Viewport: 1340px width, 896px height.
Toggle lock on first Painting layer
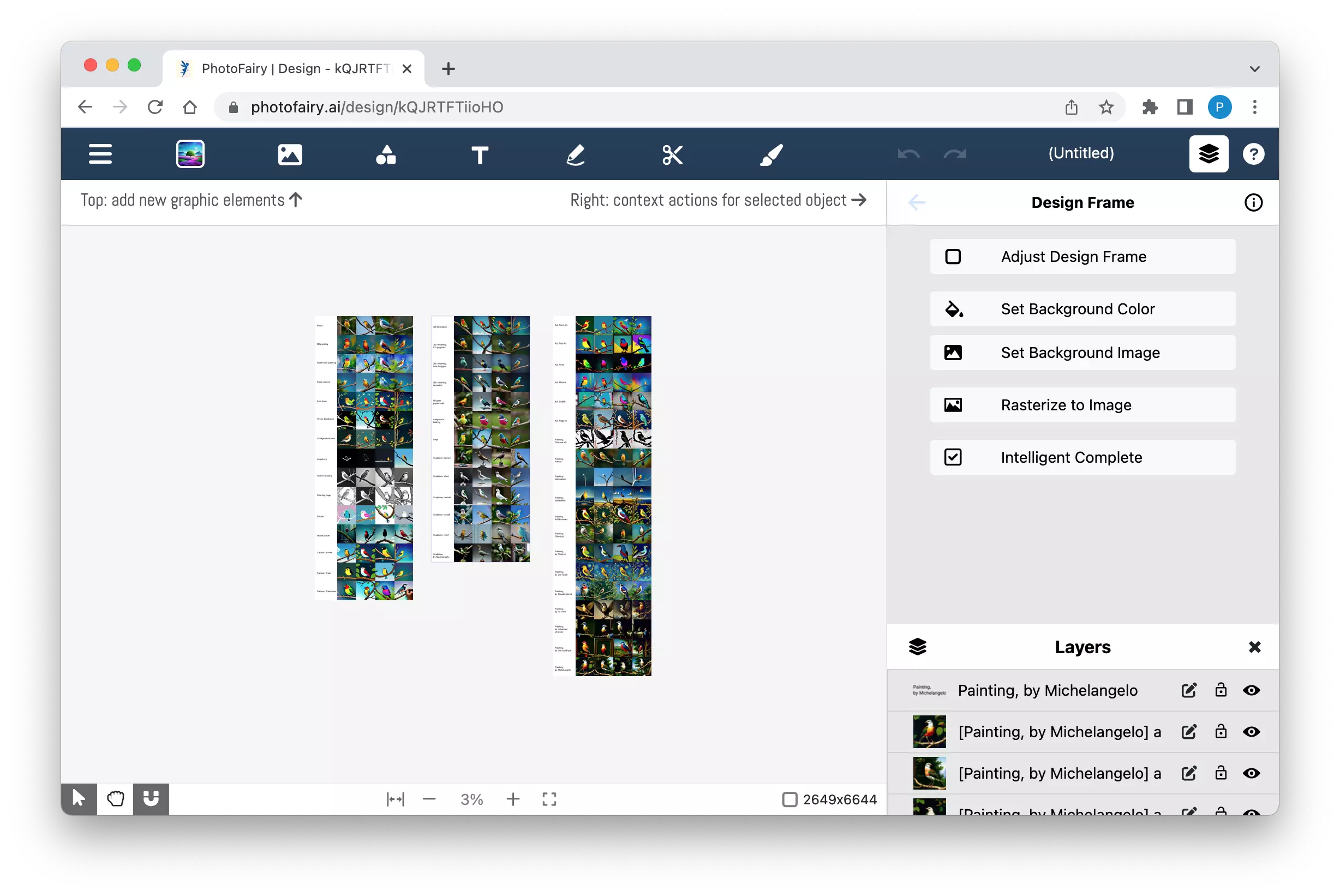coord(1221,690)
